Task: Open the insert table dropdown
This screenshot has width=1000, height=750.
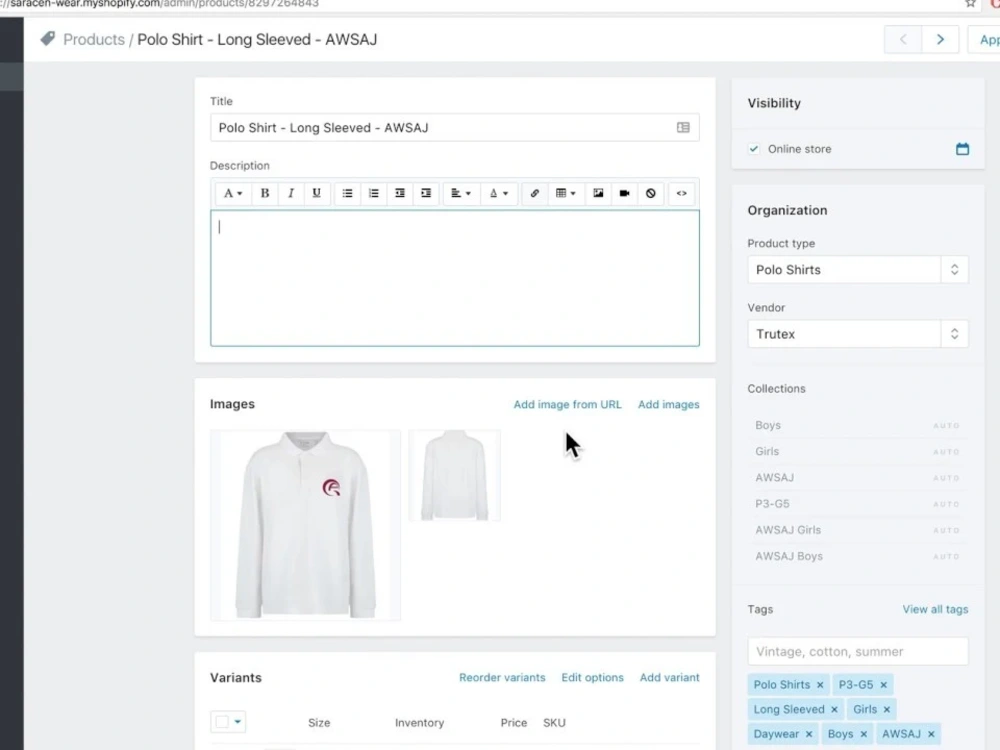Action: (x=566, y=193)
